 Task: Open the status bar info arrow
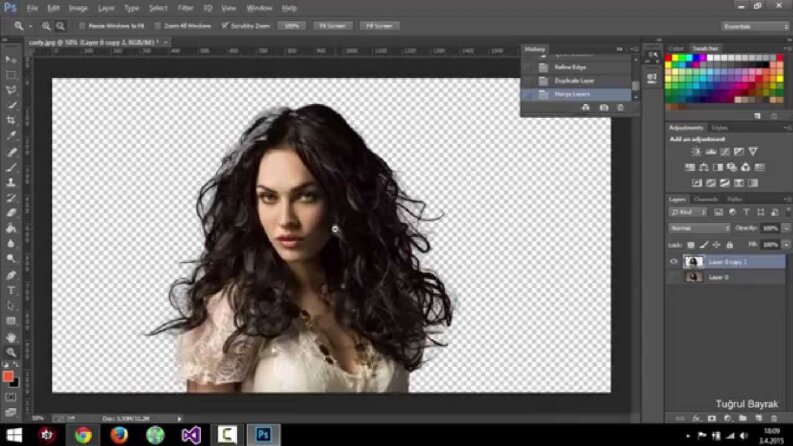(x=179, y=419)
